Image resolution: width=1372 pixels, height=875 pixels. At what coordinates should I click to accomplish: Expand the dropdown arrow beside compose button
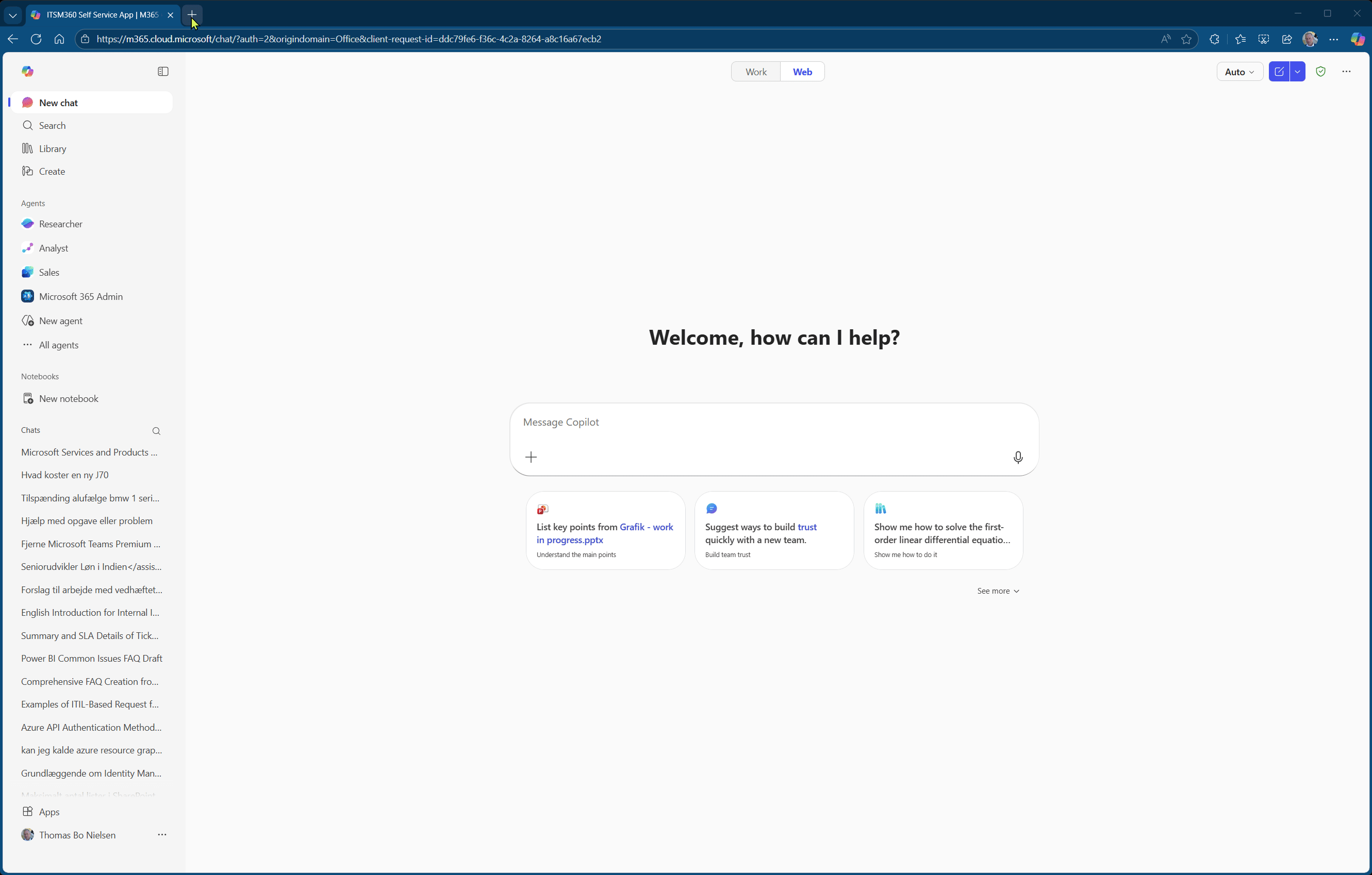[x=1297, y=71]
